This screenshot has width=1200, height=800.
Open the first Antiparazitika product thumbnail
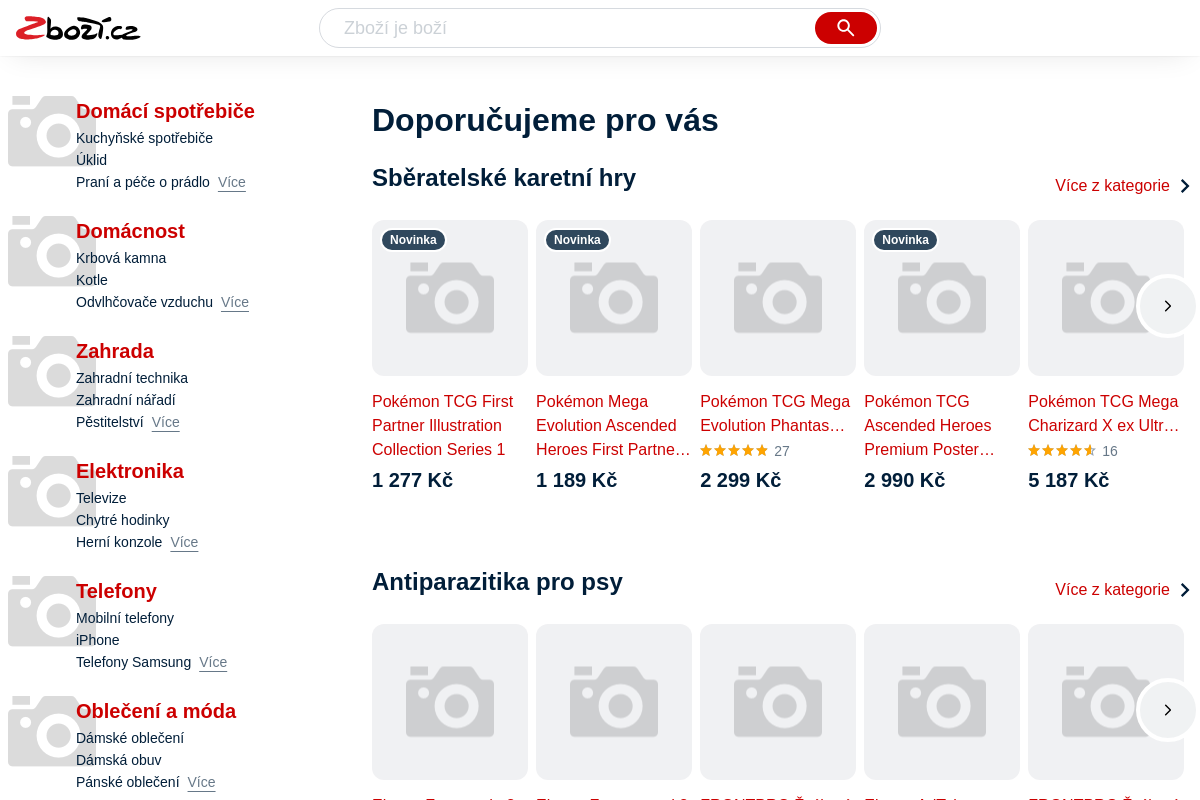[450, 702]
